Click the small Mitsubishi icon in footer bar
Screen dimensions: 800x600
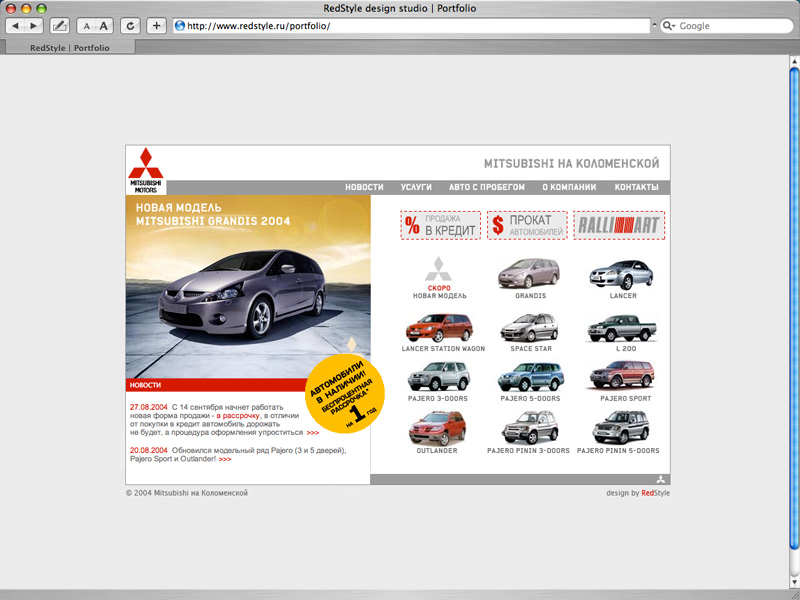click(x=660, y=479)
